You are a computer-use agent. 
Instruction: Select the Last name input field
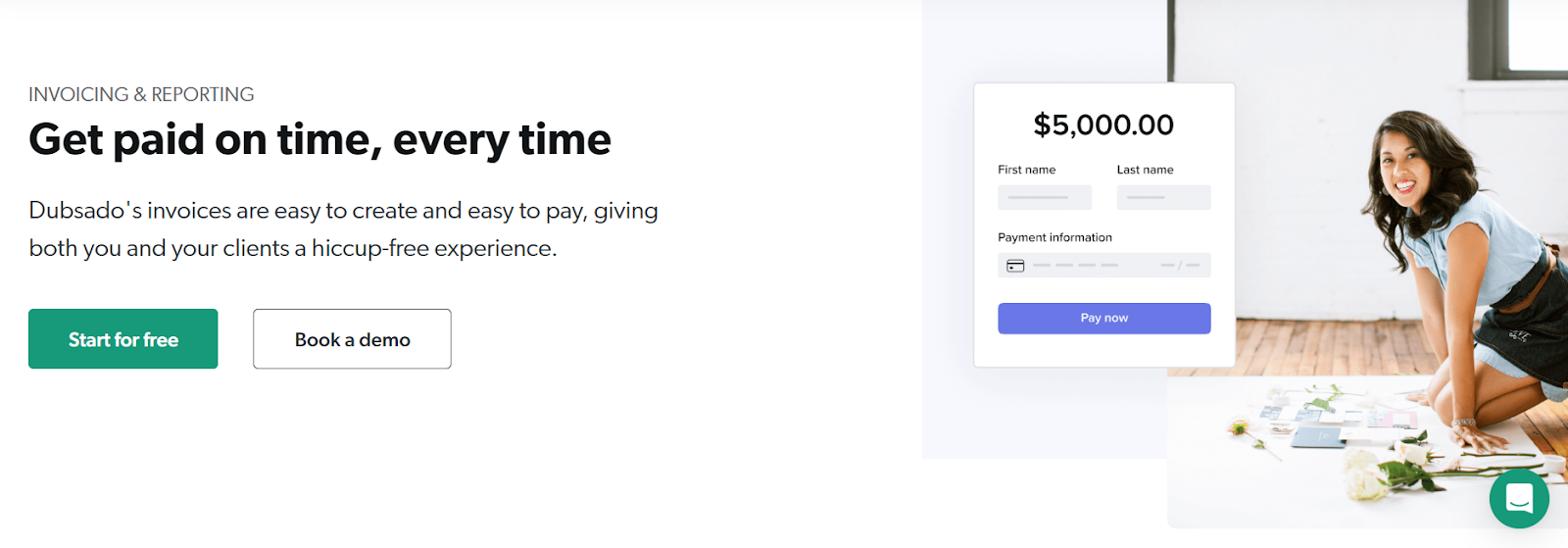coord(1164,197)
